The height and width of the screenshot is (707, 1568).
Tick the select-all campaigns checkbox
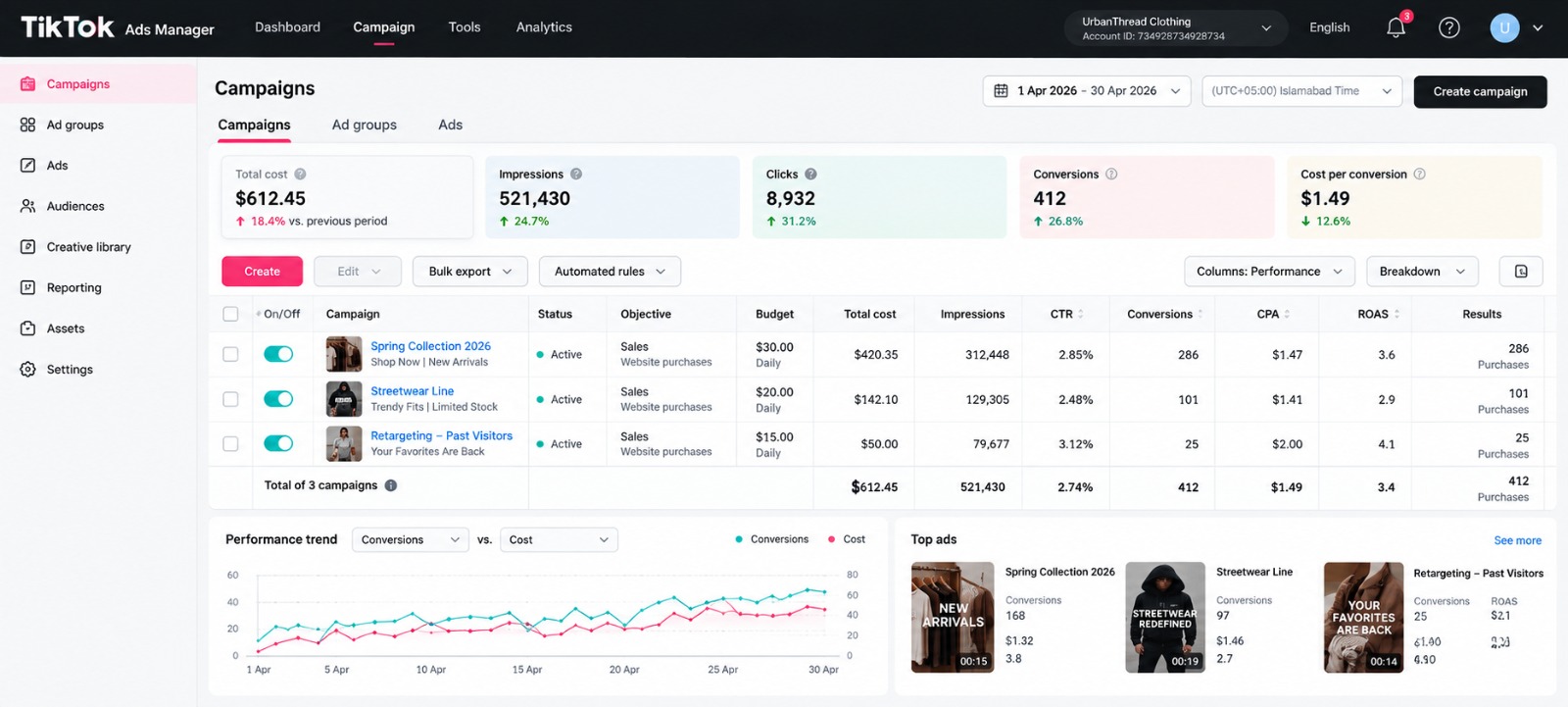coord(230,315)
